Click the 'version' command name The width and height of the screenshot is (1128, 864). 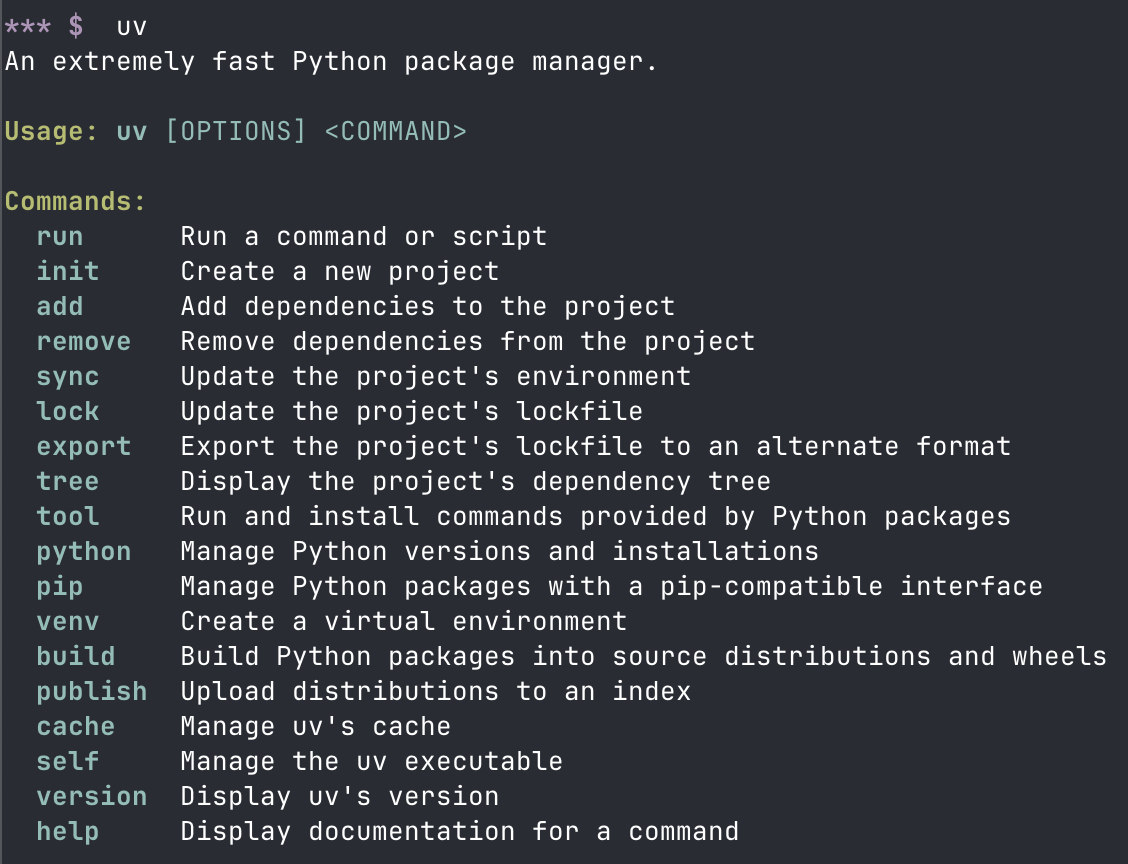pos(91,796)
